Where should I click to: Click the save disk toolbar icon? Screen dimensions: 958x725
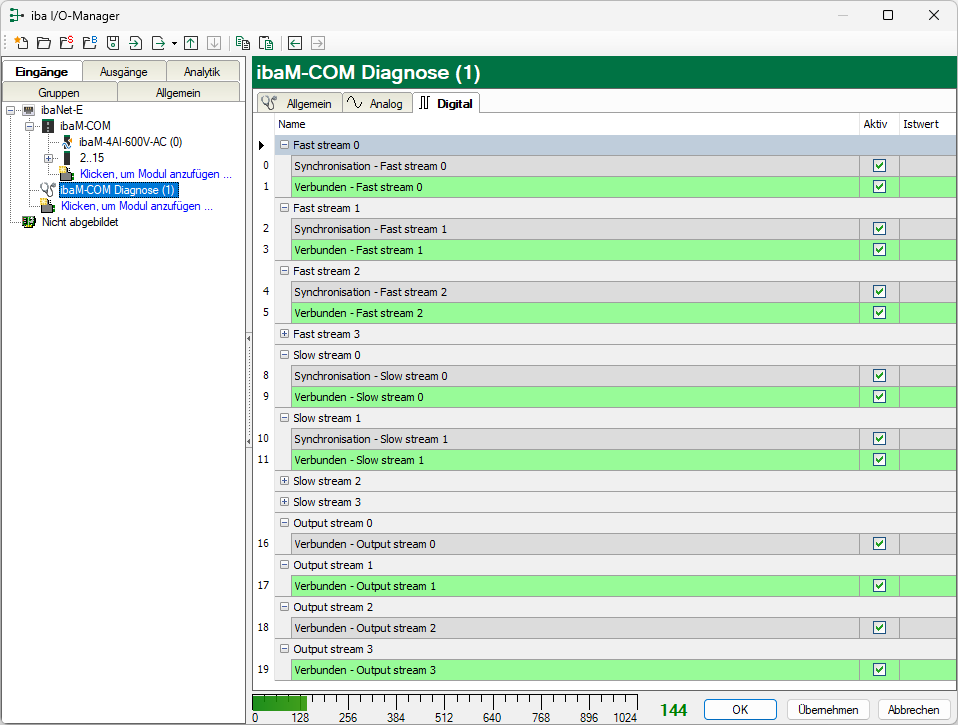coord(113,43)
